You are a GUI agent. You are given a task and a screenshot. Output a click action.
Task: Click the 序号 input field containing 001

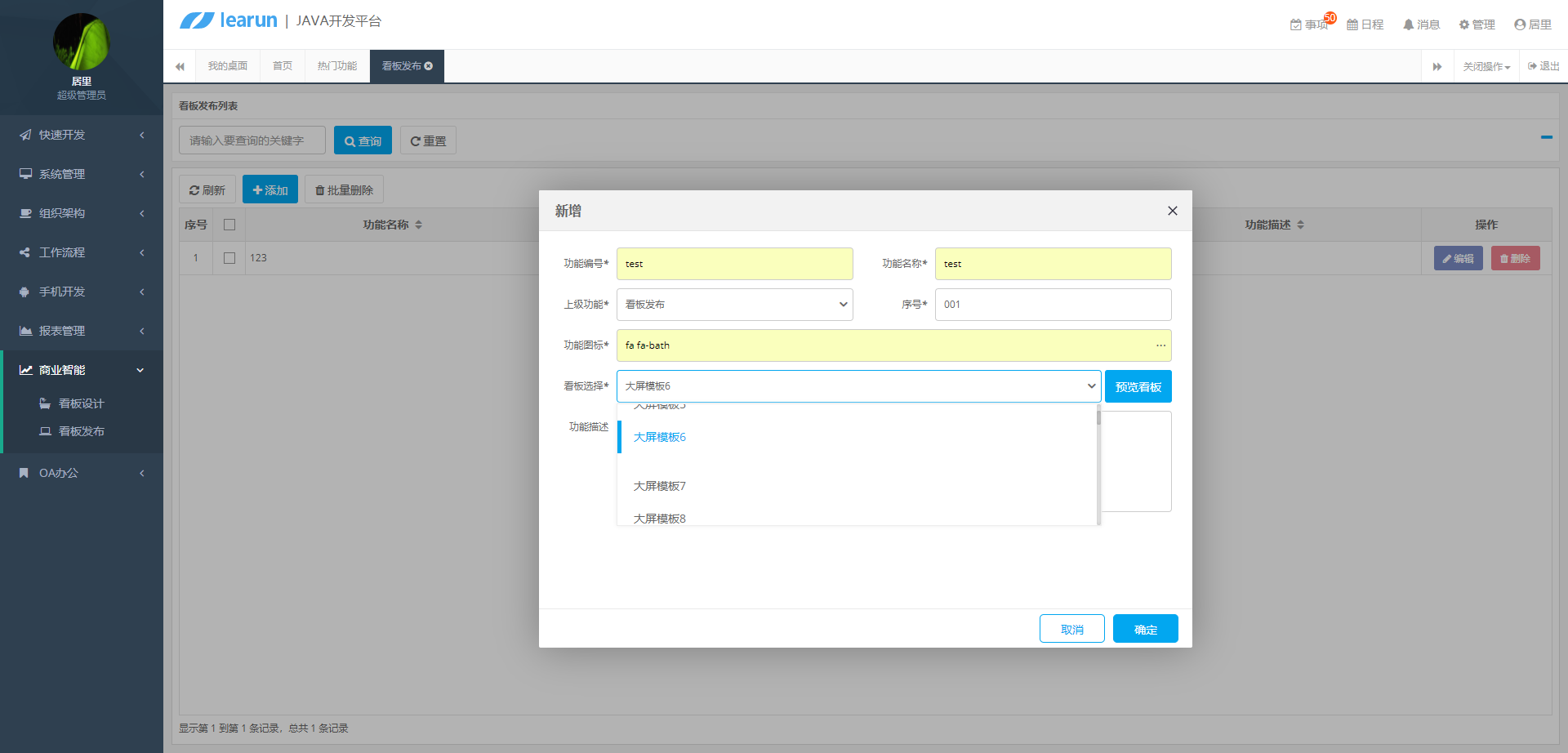tap(1053, 305)
